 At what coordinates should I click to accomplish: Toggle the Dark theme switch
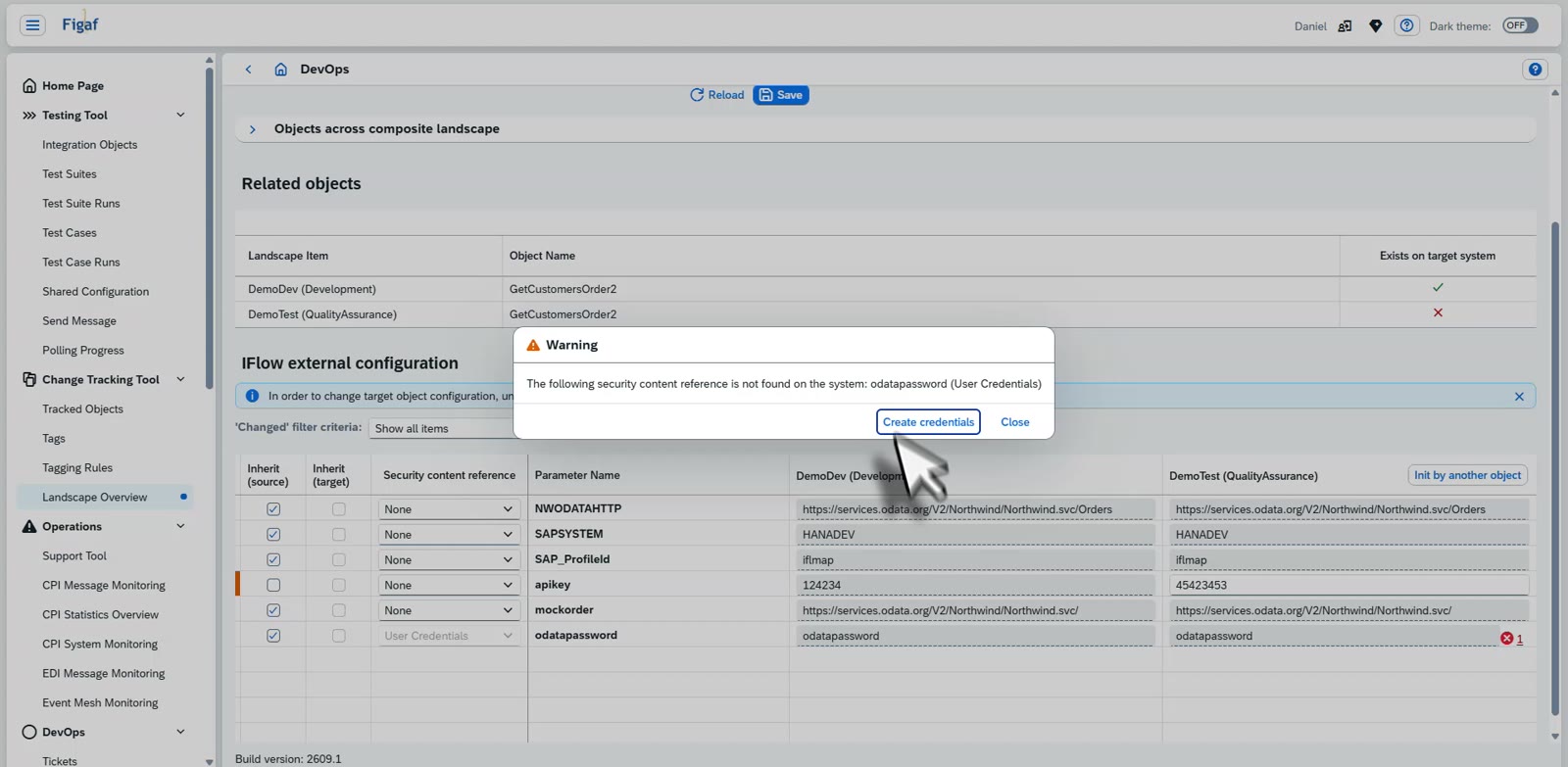point(1520,25)
